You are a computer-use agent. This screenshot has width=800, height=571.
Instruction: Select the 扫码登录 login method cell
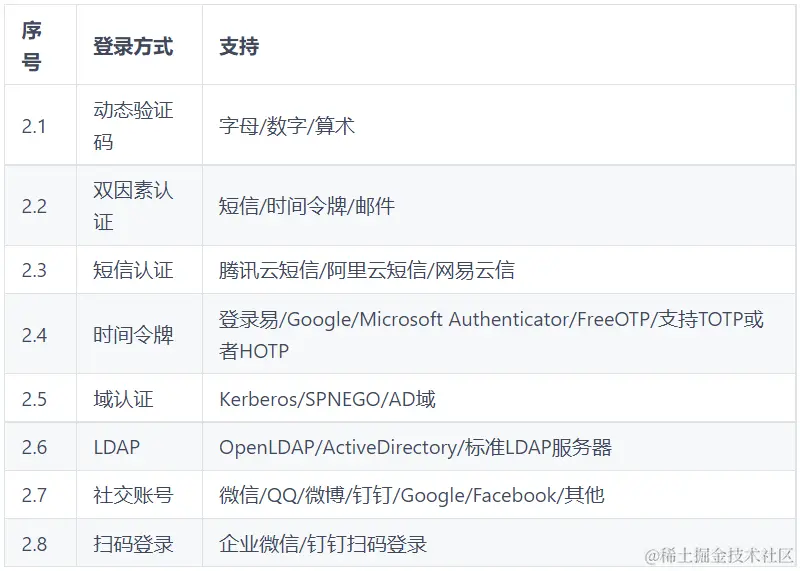click(139, 543)
